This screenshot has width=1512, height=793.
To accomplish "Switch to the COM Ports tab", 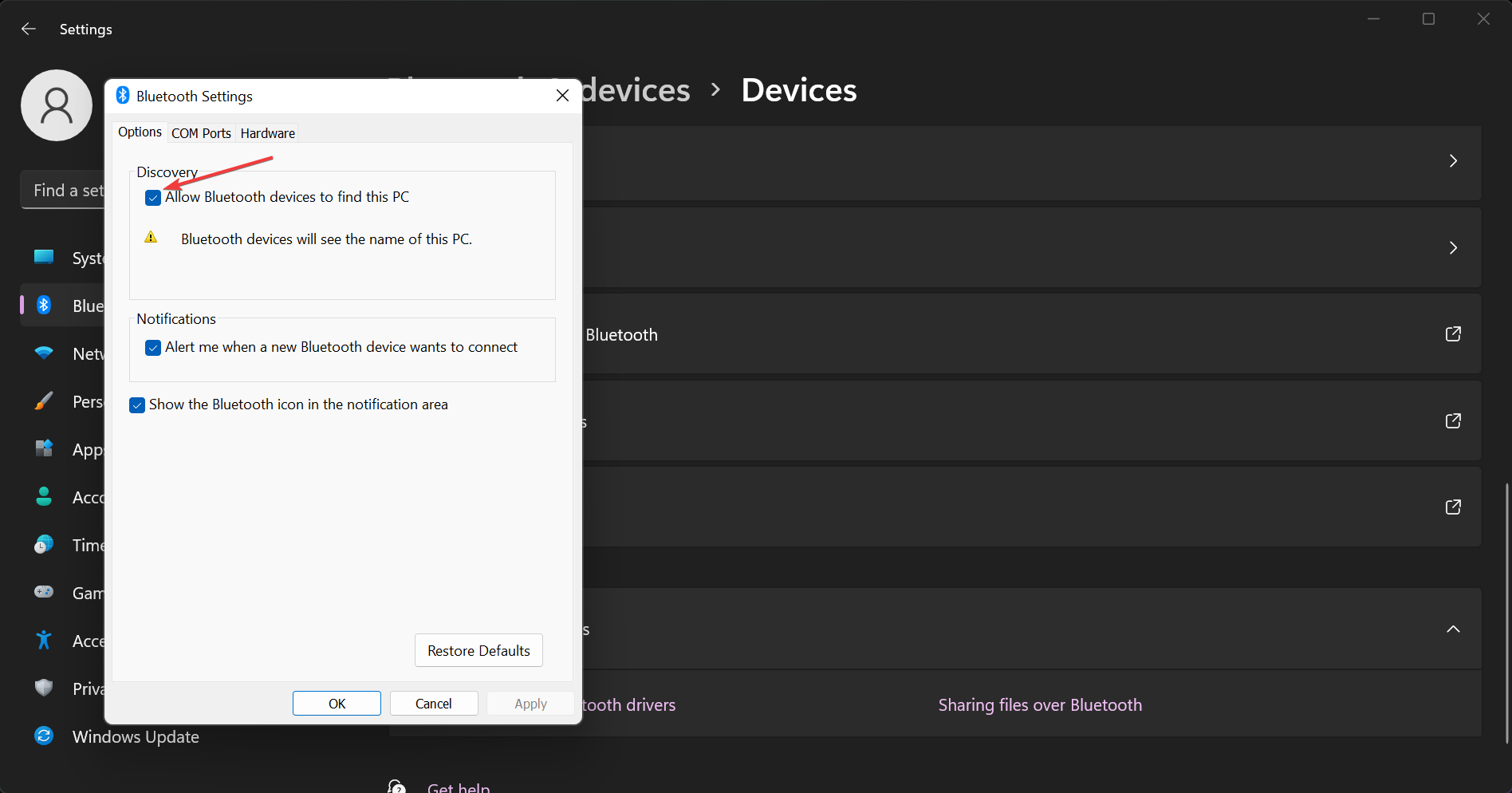I will (201, 132).
